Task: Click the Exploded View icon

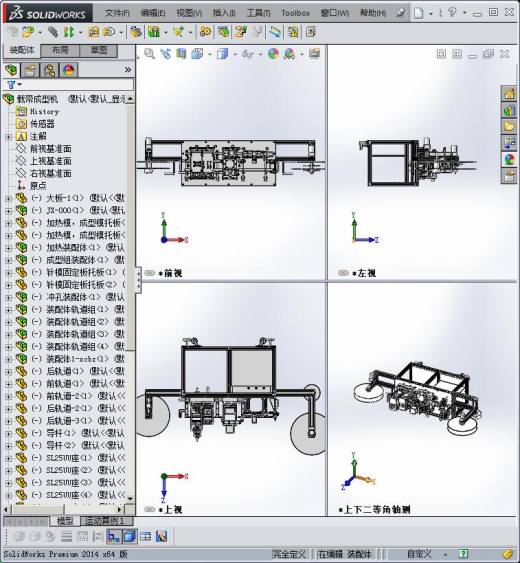Action: (241, 32)
